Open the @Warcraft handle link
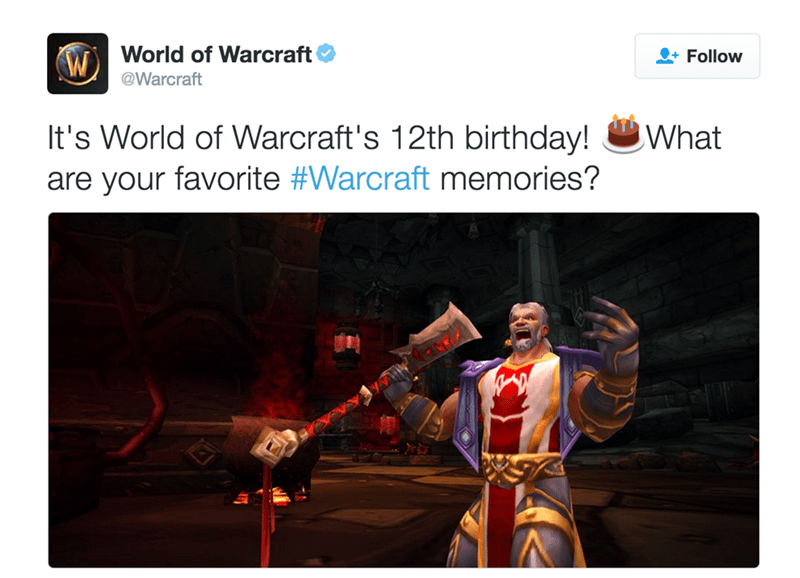800x578 pixels. click(161, 79)
